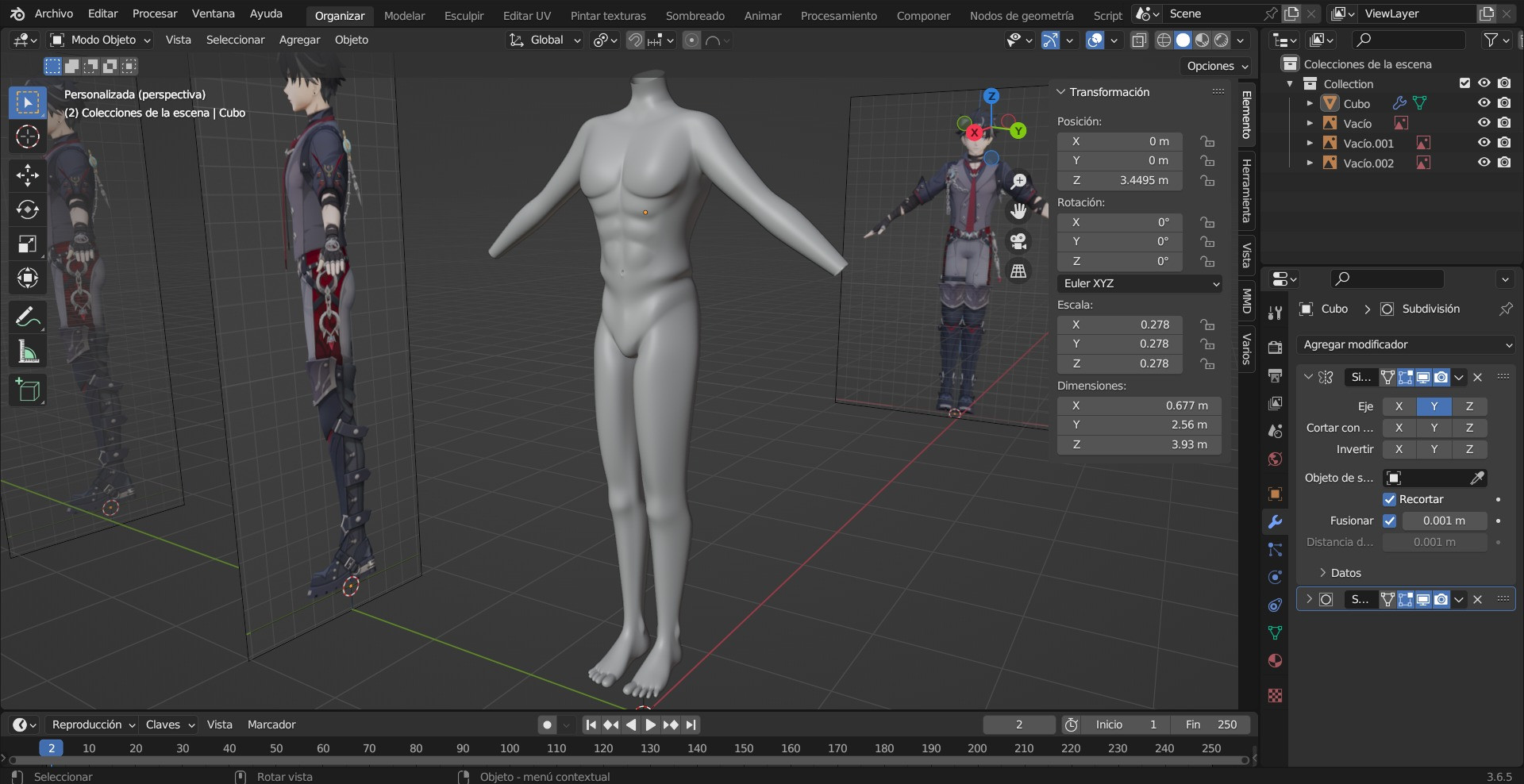This screenshot has height=784, width=1524.
Task: Toggle camera view gizmo icon
Action: tap(1018, 241)
